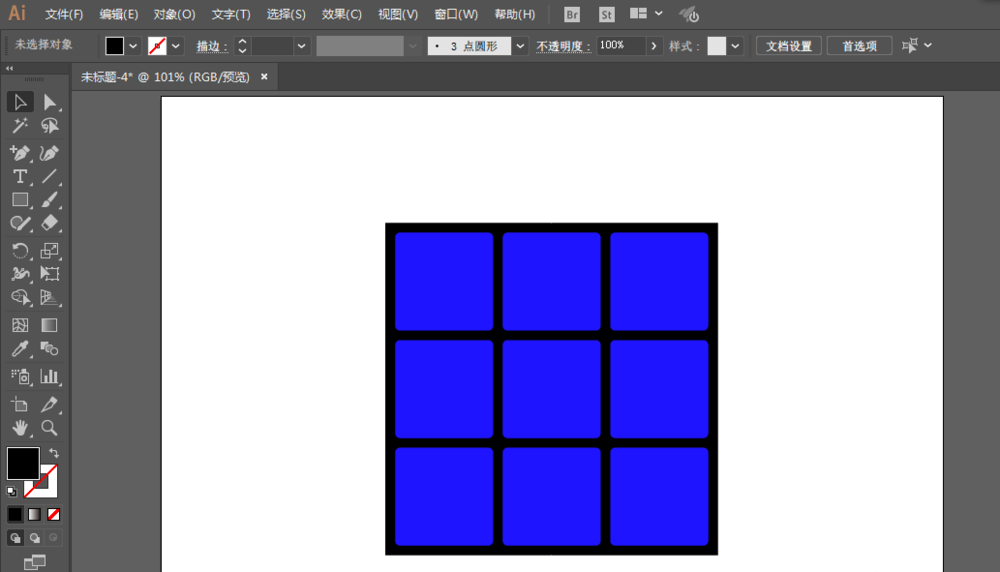Screen dimensions: 1000x572
Task: Pick the Paintbrush tool
Action: click(x=49, y=200)
